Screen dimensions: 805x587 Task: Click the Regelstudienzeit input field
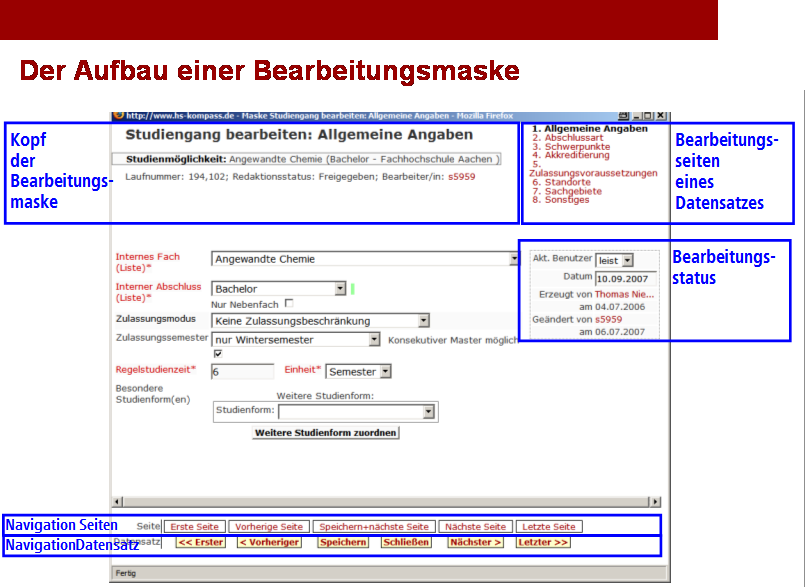click(242, 371)
